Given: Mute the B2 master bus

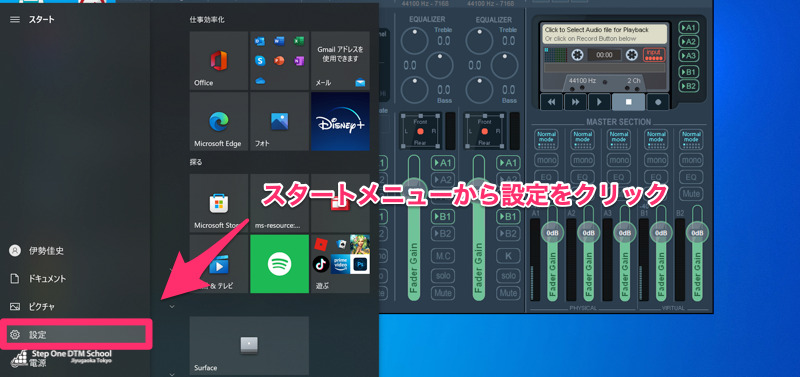Looking at the screenshot, I should 691,194.
